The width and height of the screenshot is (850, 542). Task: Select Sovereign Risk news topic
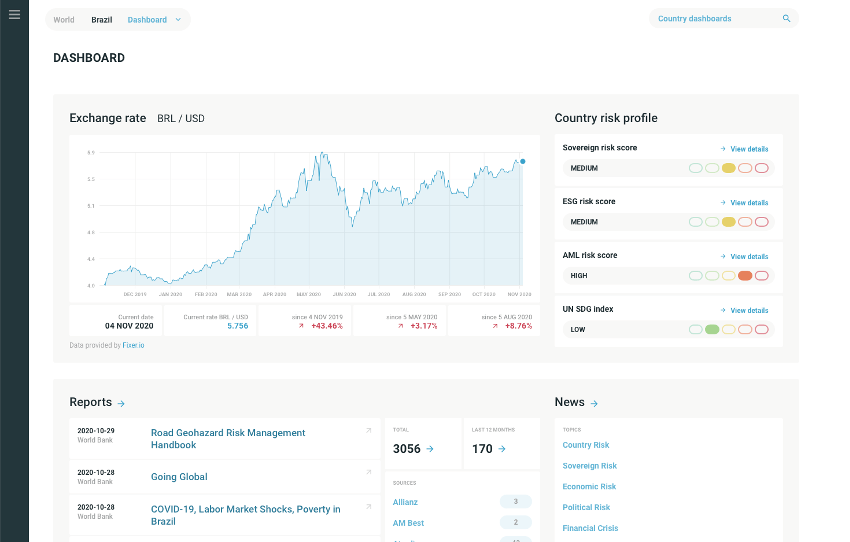point(589,466)
